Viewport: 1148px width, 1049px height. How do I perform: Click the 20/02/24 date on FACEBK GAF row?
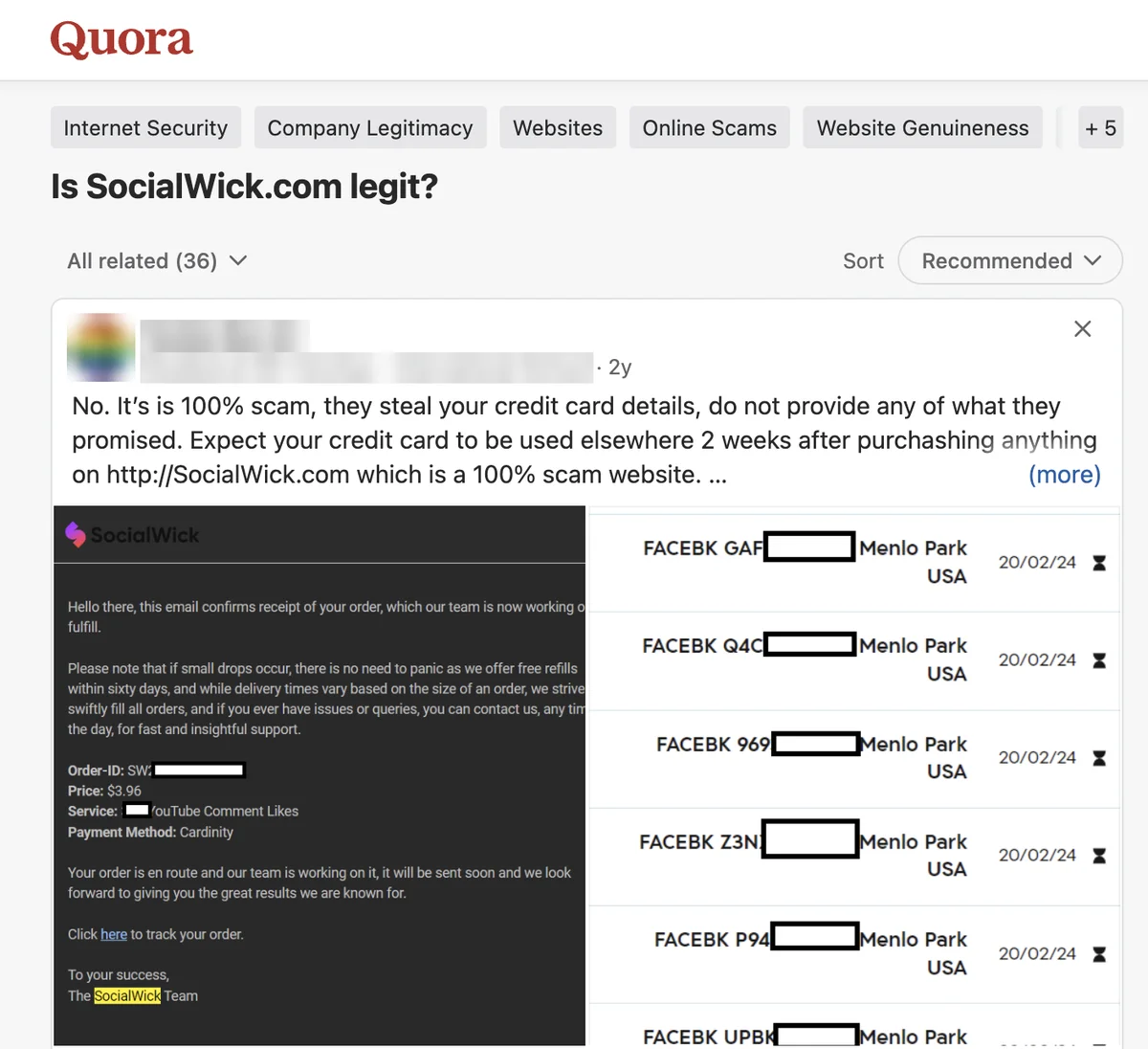pos(1037,563)
